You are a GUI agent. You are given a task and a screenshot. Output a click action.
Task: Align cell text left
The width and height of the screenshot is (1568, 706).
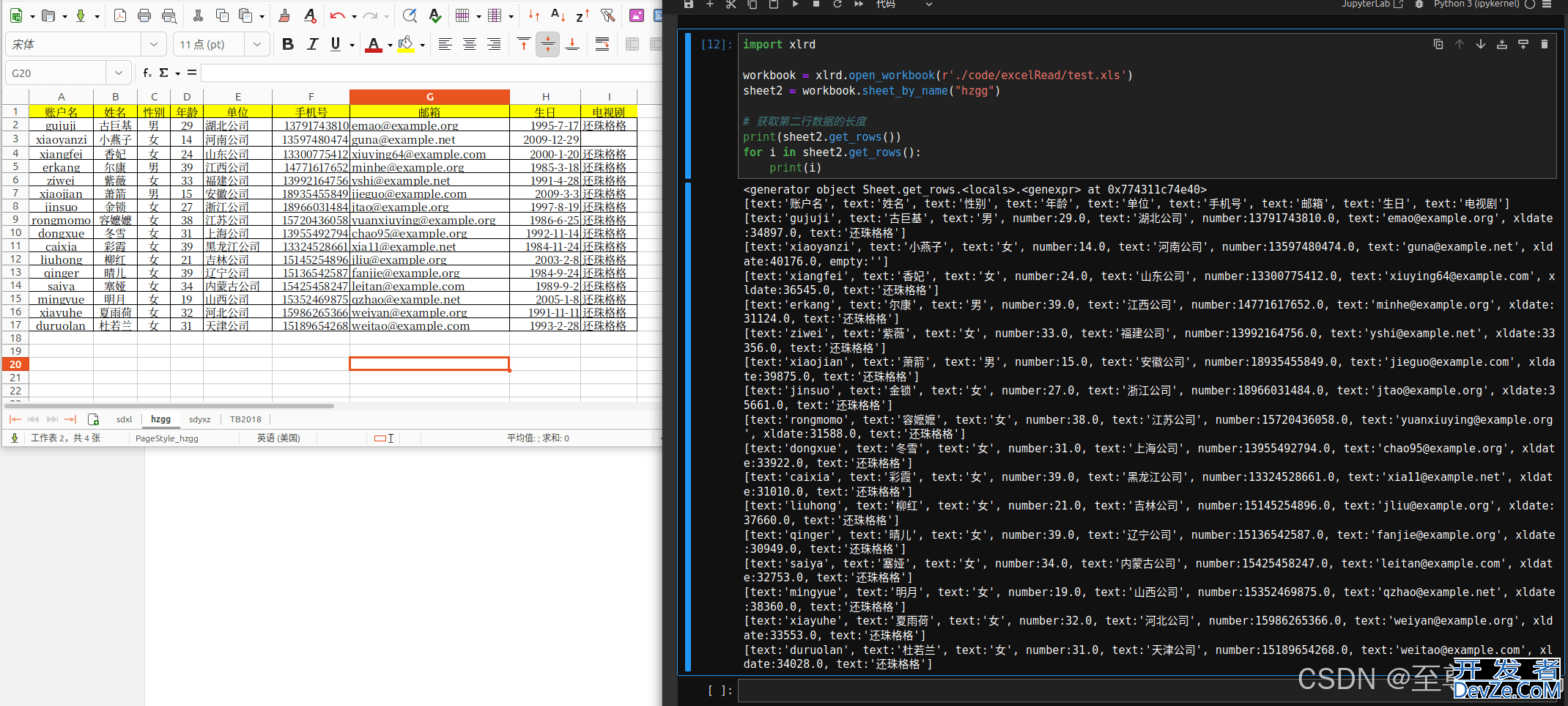click(445, 45)
